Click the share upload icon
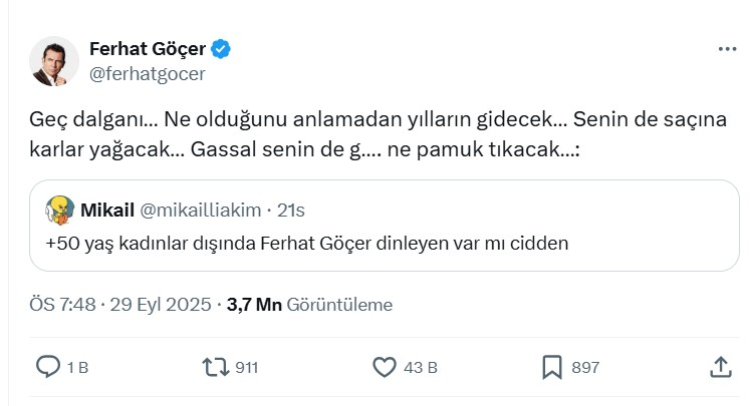The image size is (750, 406). pos(720,367)
